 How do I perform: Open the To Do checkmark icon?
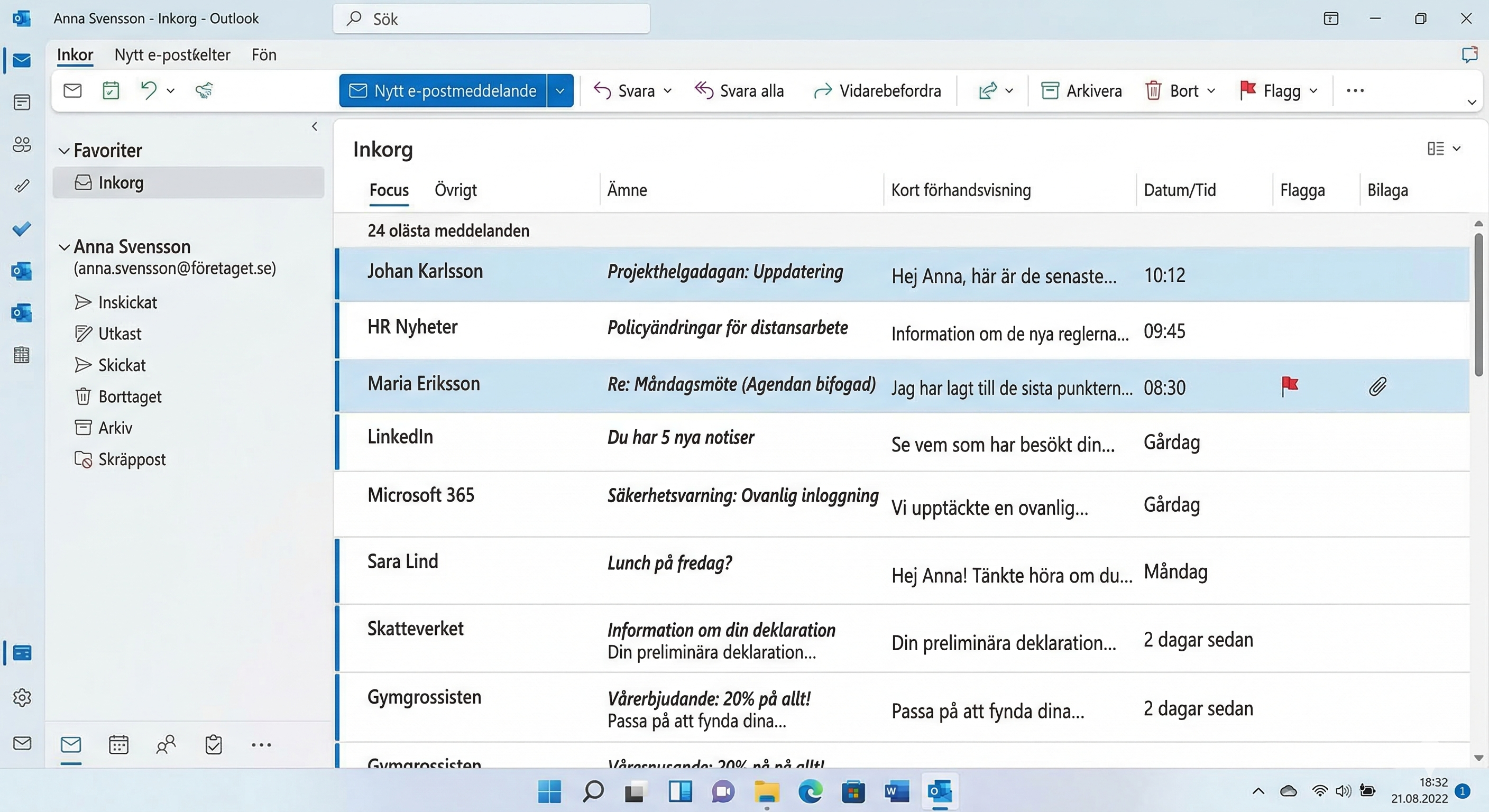(21, 229)
